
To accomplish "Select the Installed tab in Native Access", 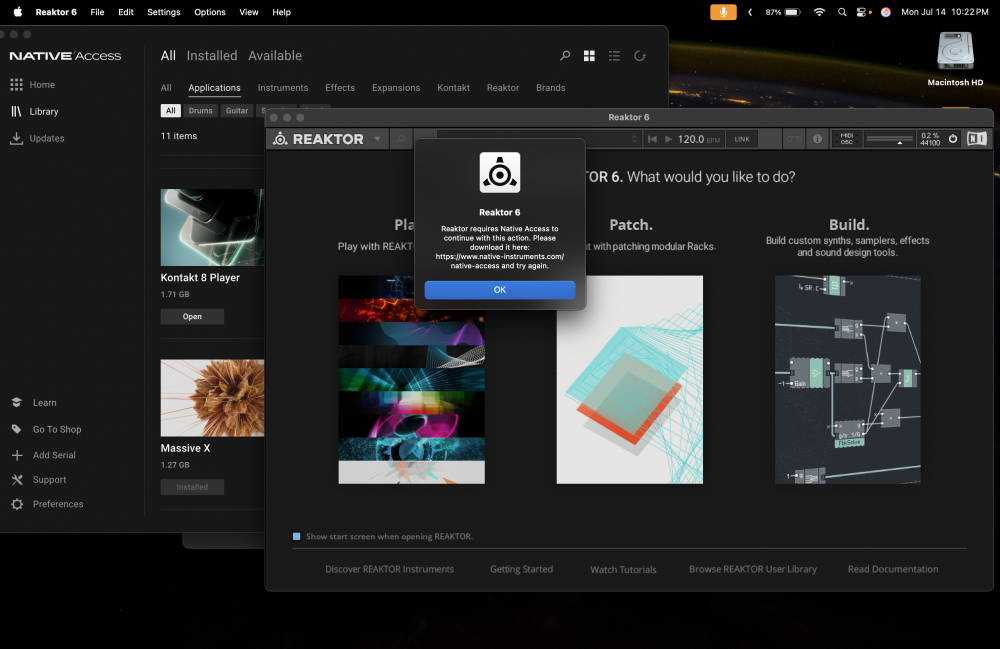I will click(212, 56).
